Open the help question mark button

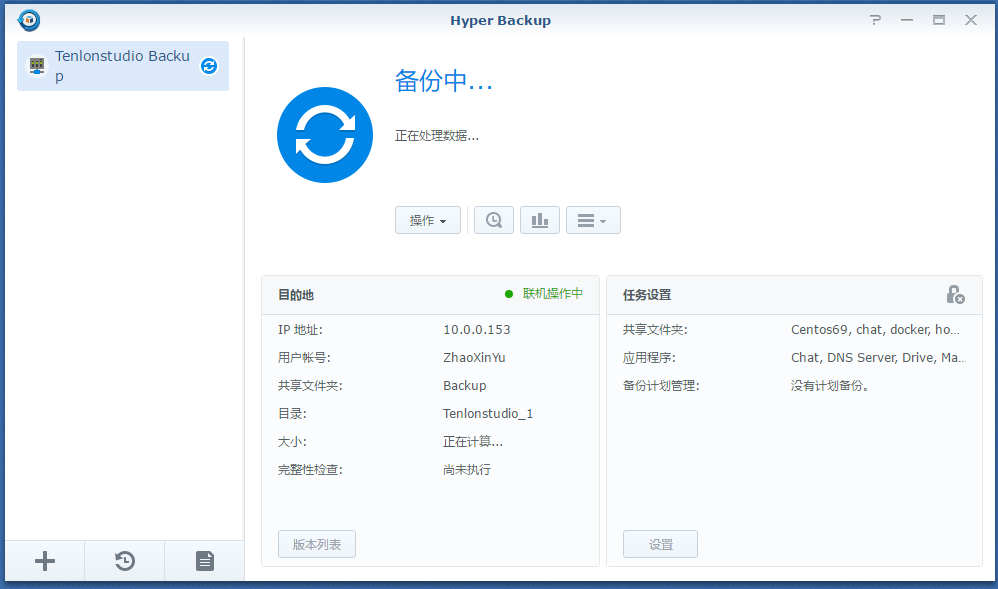(876, 20)
